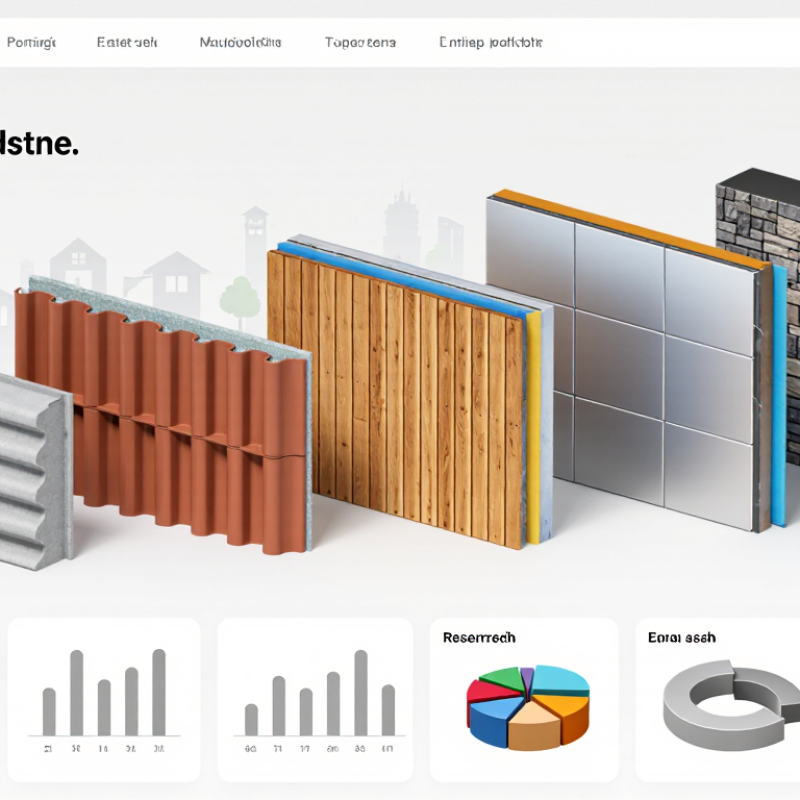This screenshot has width=800, height=800.
Task: Open the 'Entiiep polfdots' navigation item
Action: (x=490, y=42)
